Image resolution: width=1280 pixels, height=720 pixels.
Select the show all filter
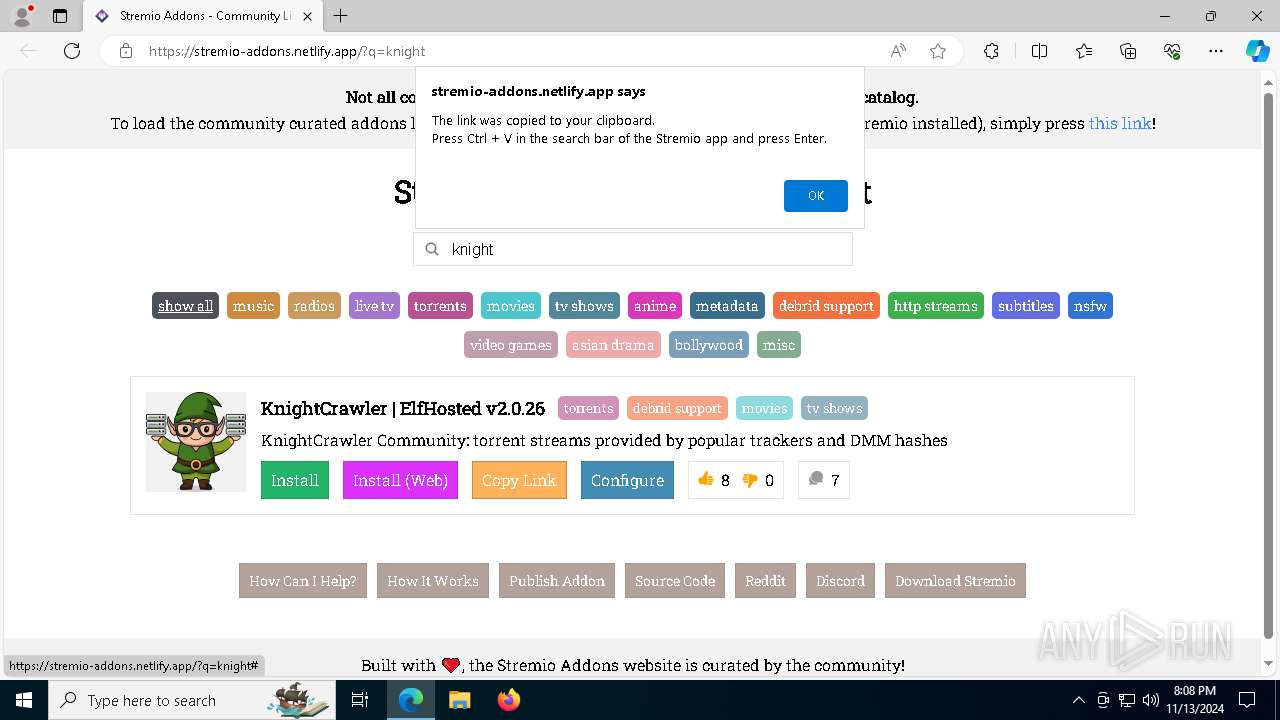(x=185, y=306)
